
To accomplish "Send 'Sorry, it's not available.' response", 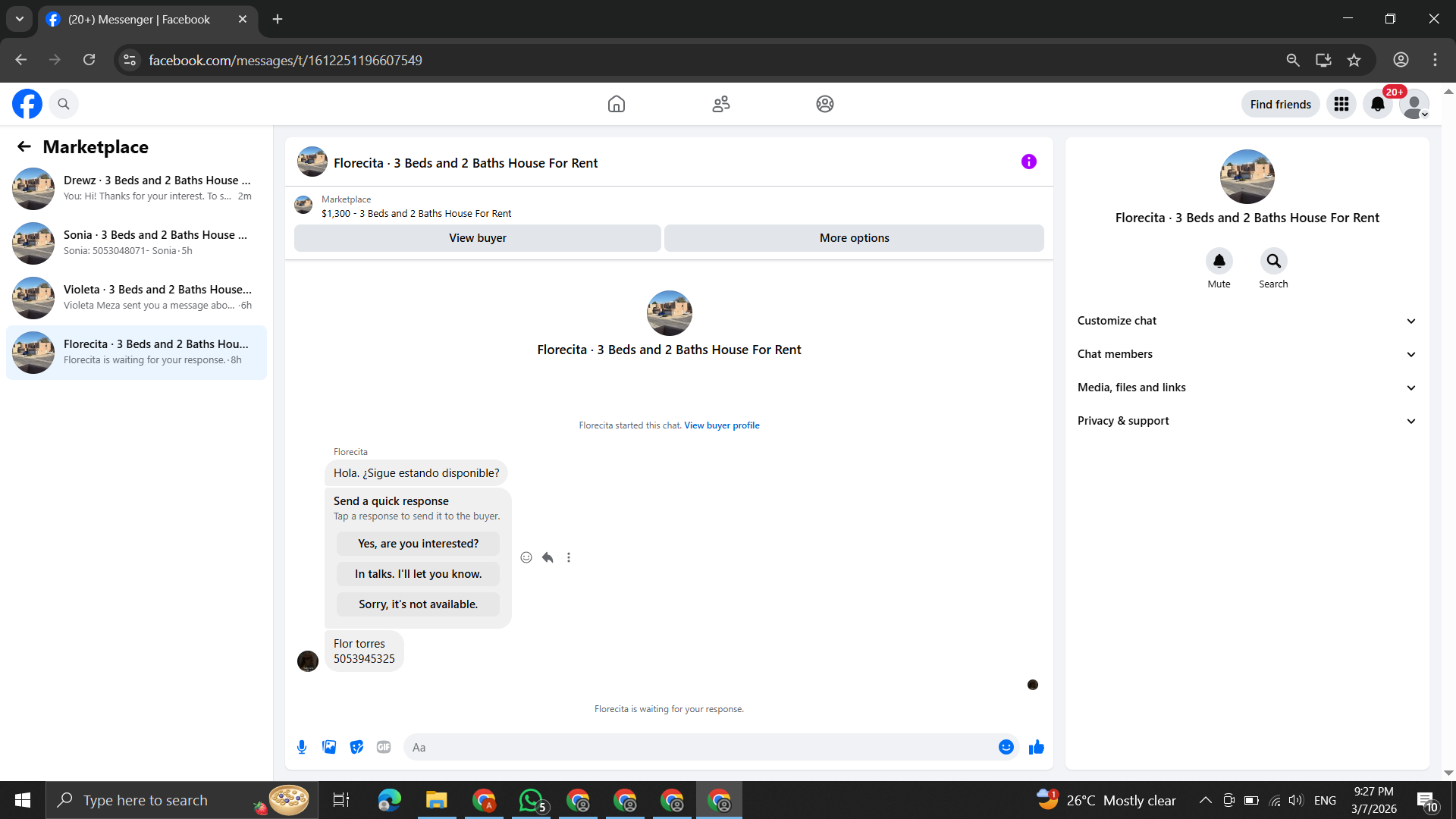I will pos(418,604).
